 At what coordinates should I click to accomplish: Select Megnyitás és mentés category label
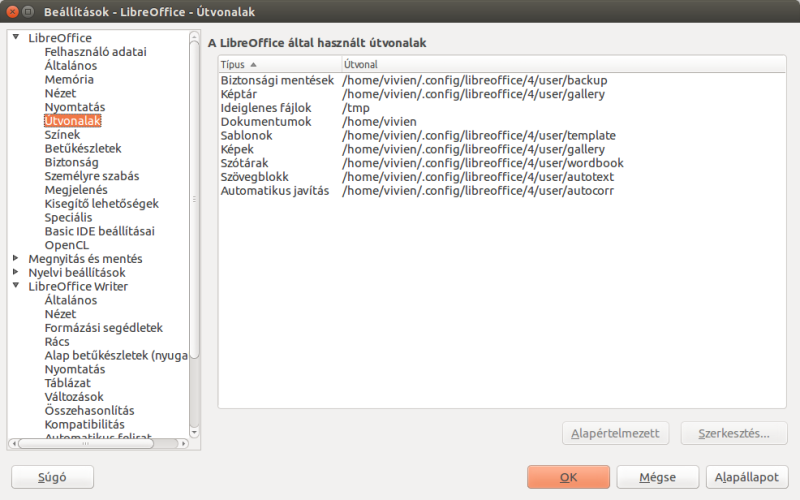(x=85, y=258)
